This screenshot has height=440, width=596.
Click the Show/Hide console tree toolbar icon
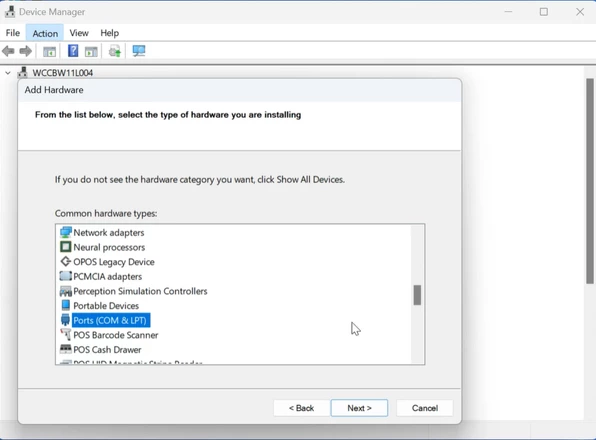coord(49,51)
